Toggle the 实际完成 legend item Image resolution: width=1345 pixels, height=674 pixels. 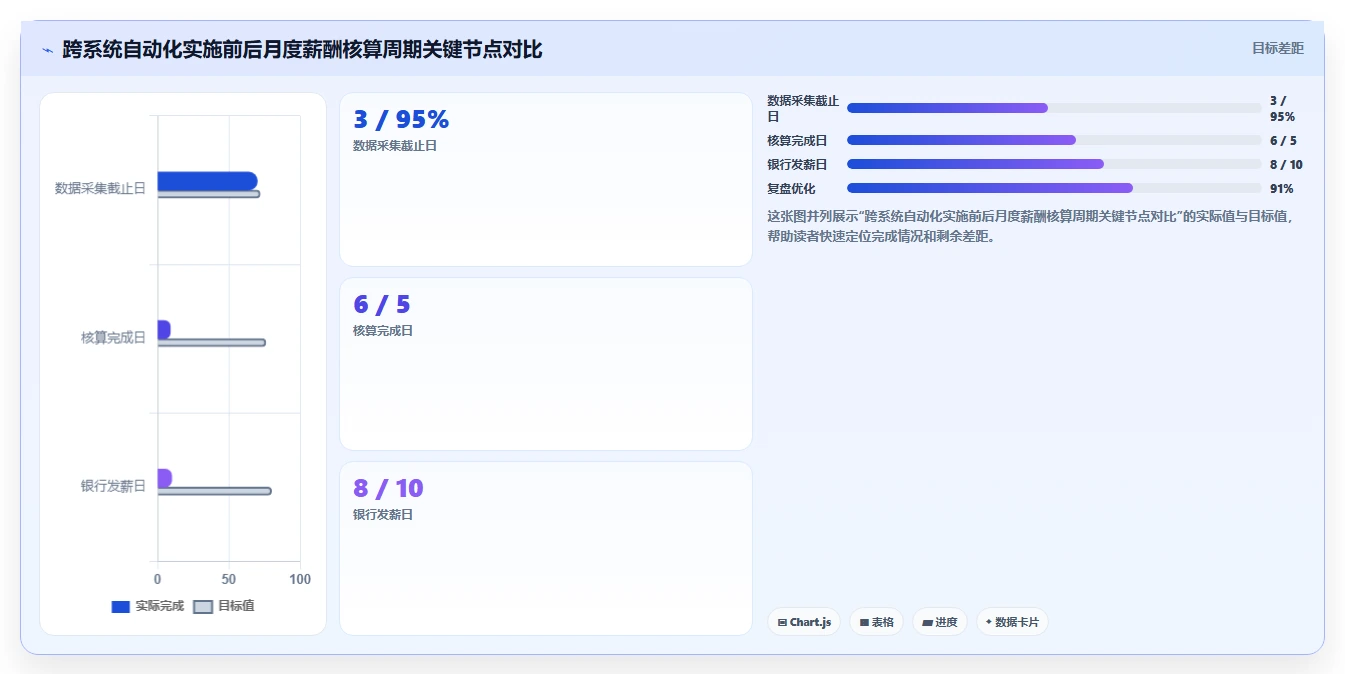tap(148, 606)
